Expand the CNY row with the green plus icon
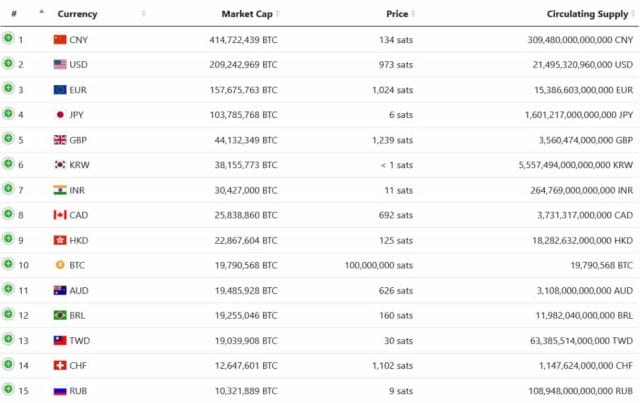Screen dimensions: 640x403 tap(8, 38)
